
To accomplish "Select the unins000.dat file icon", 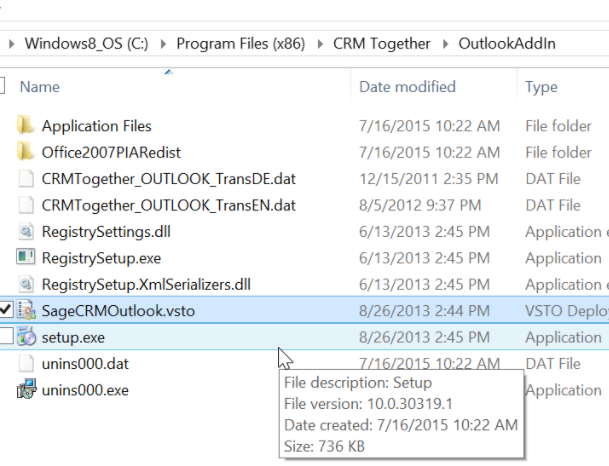I will (x=26, y=363).
